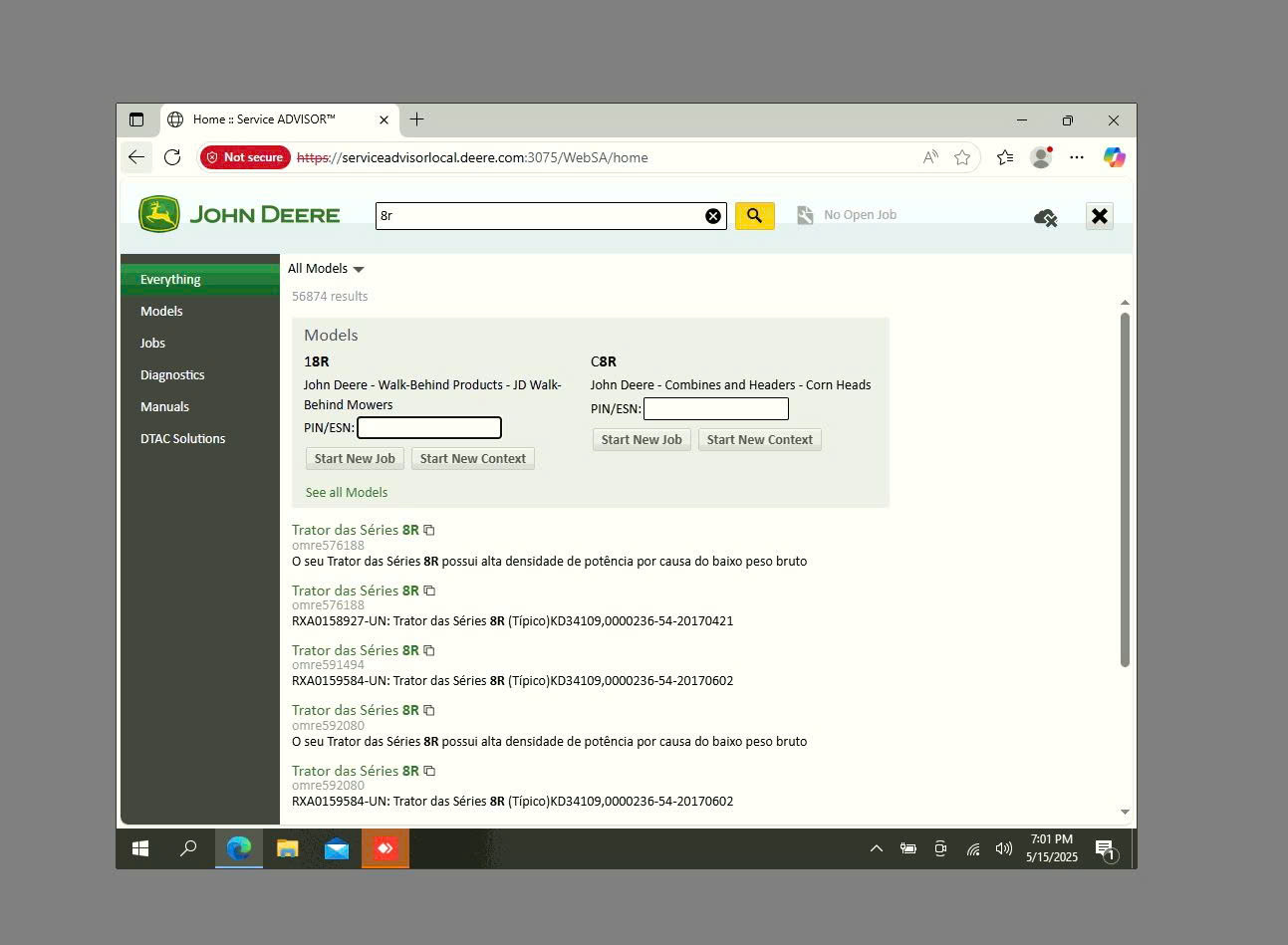Open the See all Models link

347,492
